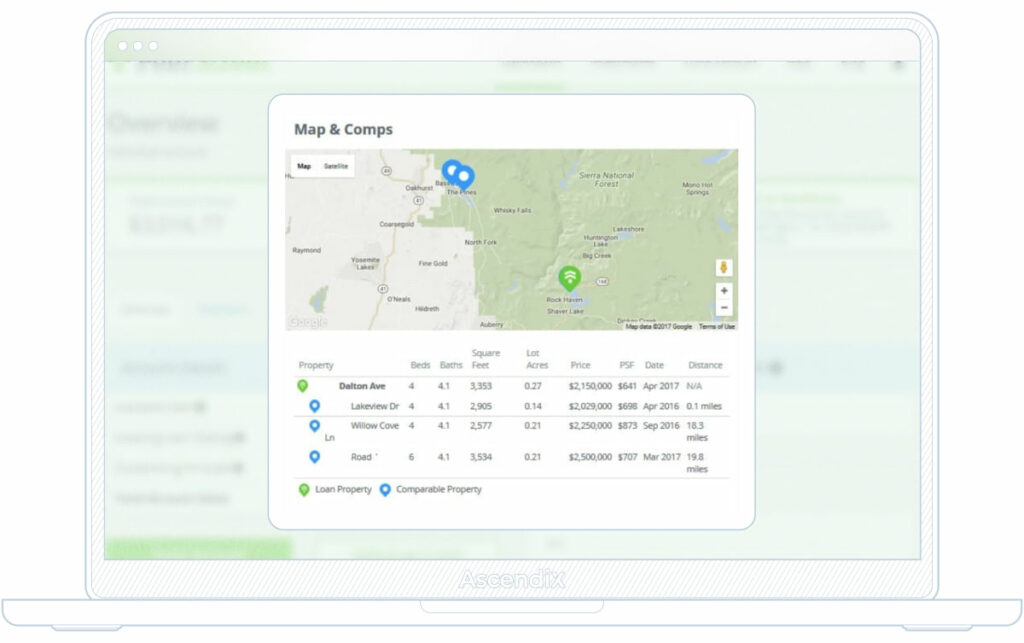Click the Beds column header
1024x643 pixels.
420,365
